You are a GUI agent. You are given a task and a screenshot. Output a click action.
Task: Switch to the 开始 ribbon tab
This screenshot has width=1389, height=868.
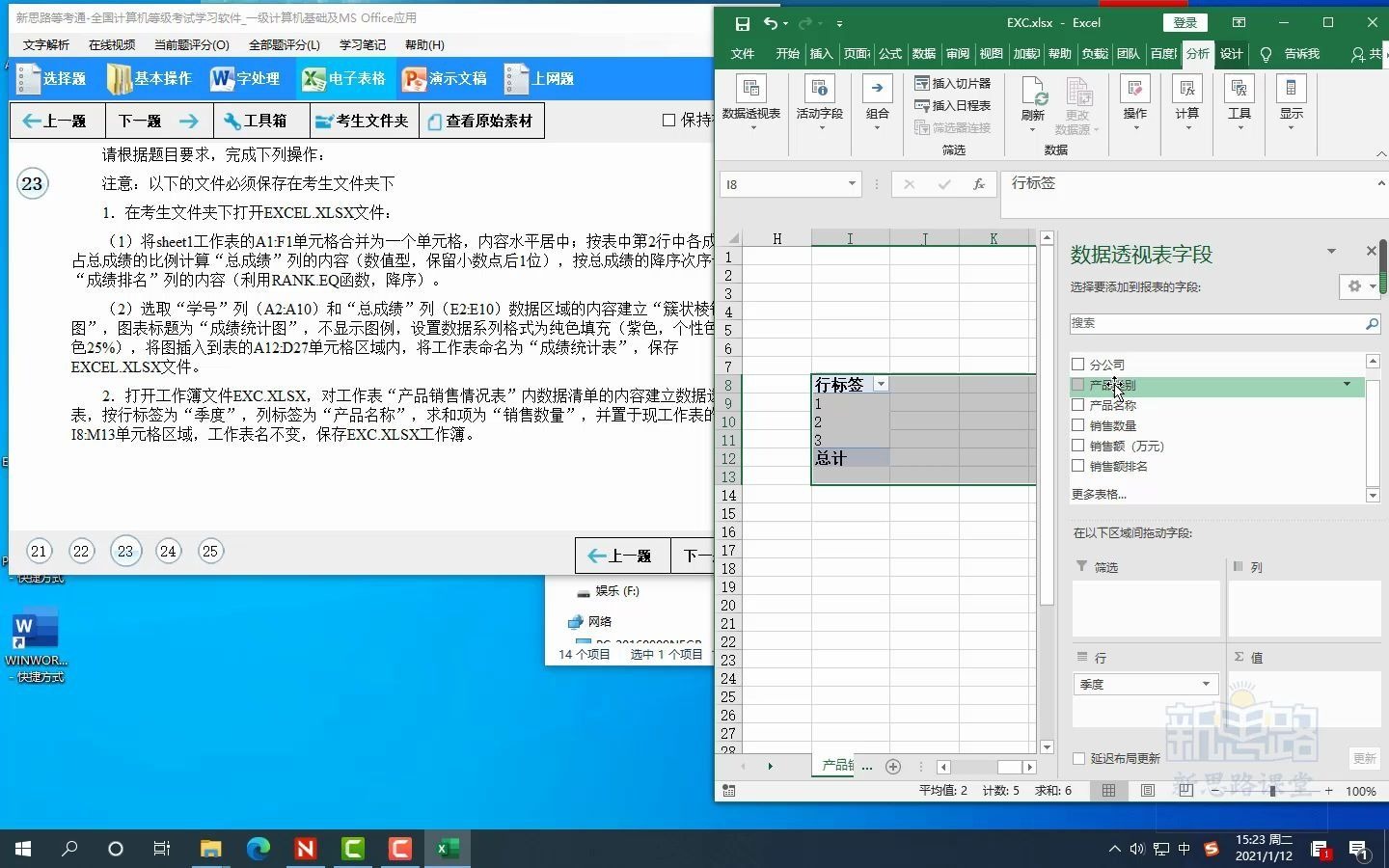pyautogui.click(x=786, y=54)
